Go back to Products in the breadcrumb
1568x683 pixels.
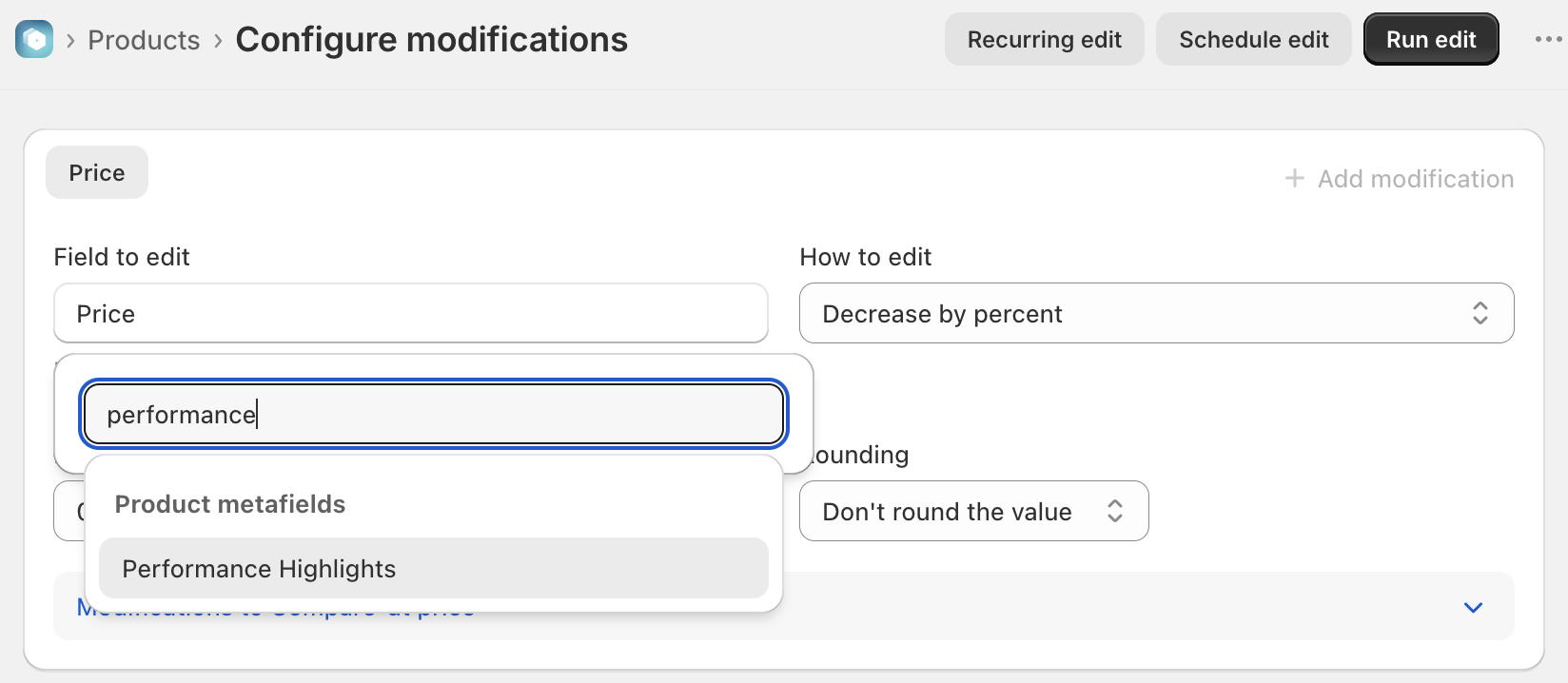pos(144,40)
